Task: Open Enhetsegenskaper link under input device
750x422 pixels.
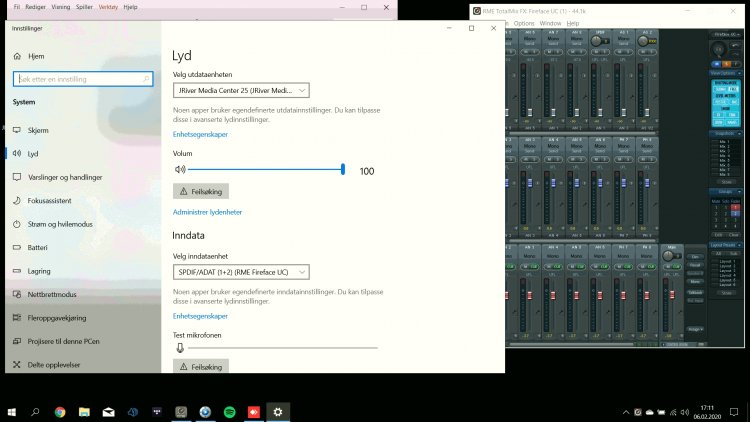Action: point(200,316)
